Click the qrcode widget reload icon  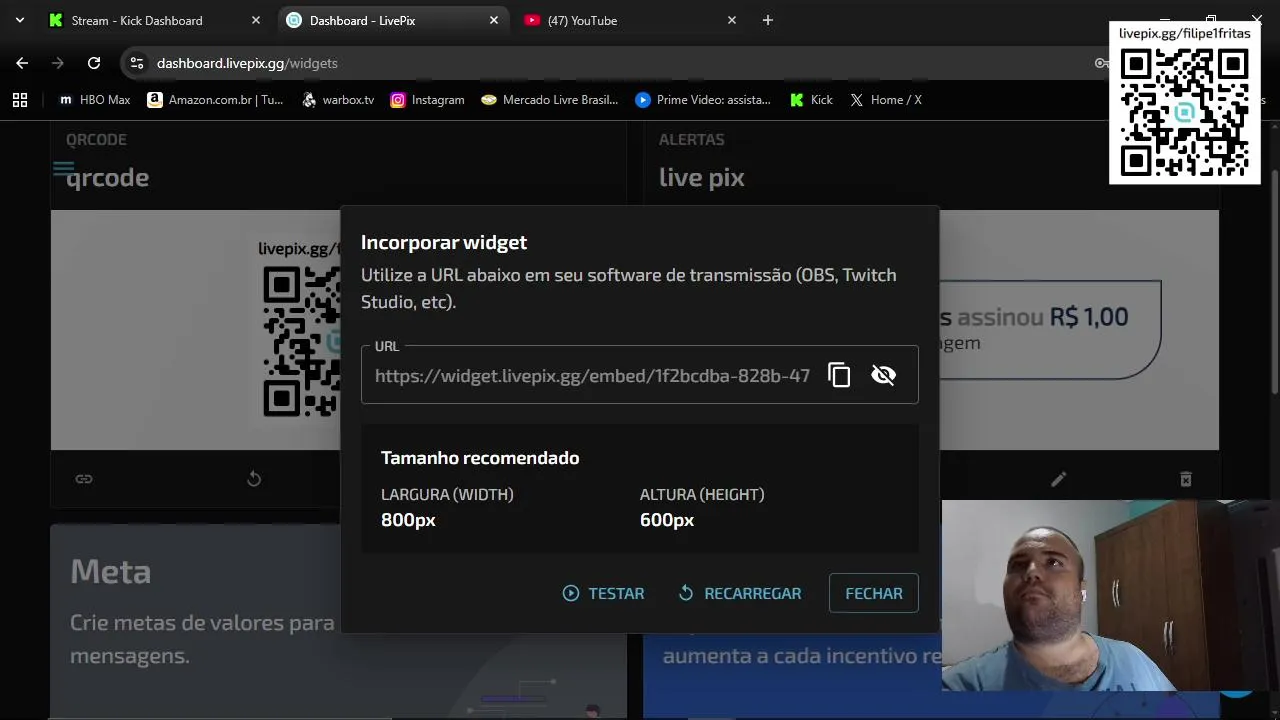tap(254, 479)
